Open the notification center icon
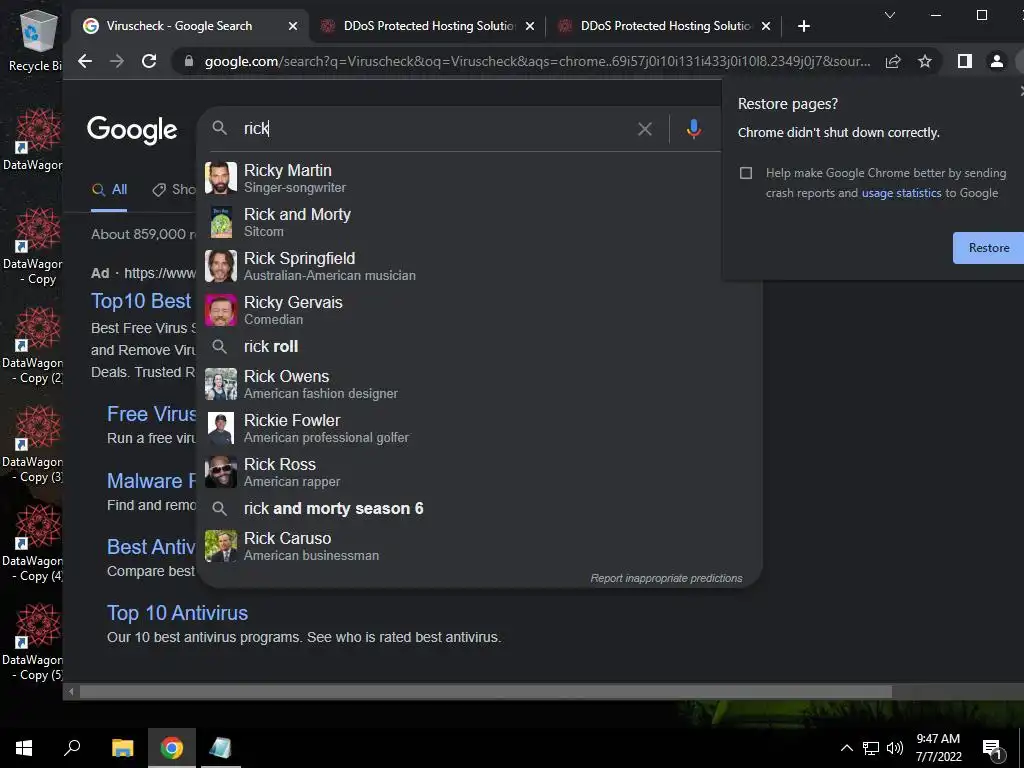The width and height of the screenshot is (1024, 768). click(x=993, y=750)
